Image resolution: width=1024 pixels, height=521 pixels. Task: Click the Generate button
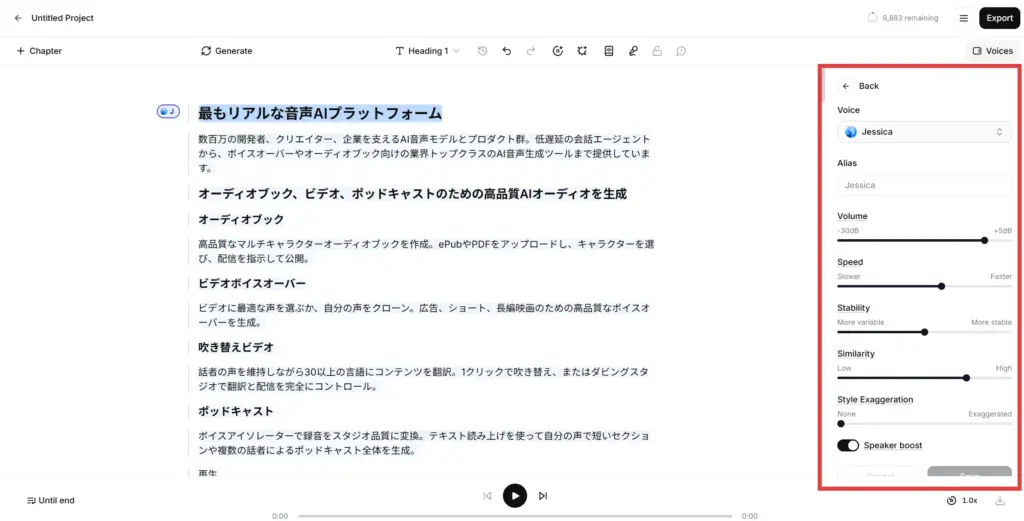pos(227,51)
